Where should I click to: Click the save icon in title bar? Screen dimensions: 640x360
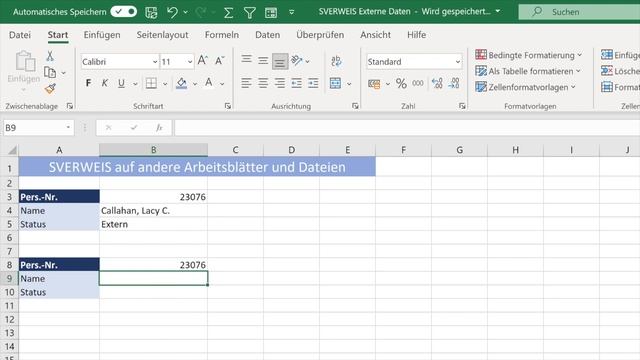(151, 12)
